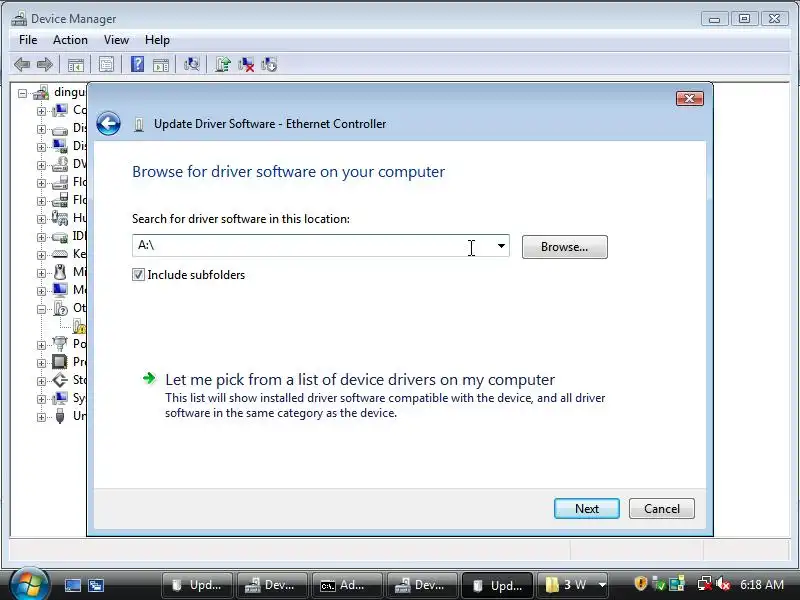Click the Device Manager toolbar Forward arrow
The height and width of the screenshot is (600, 800).
(x=45, y=65)
